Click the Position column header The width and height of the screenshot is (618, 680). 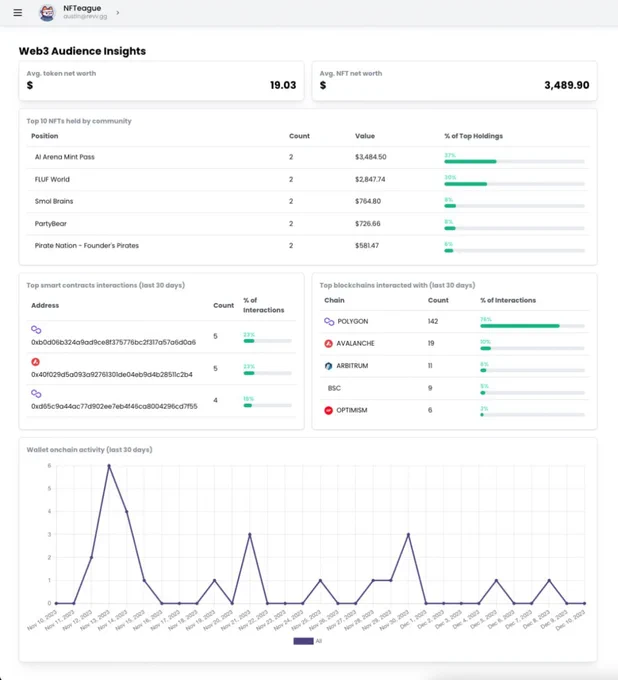45,136
